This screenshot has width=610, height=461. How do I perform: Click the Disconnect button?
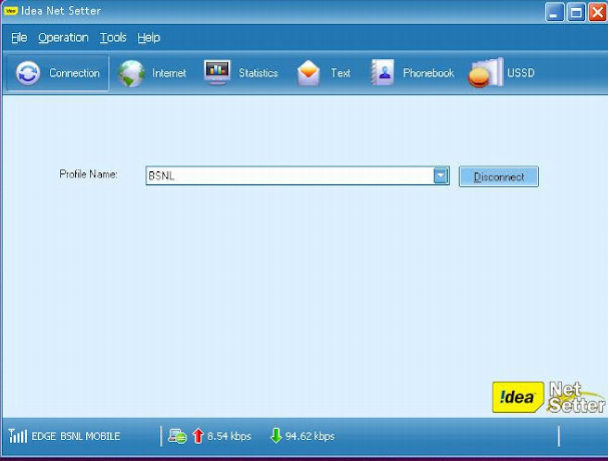coord(499,177)
